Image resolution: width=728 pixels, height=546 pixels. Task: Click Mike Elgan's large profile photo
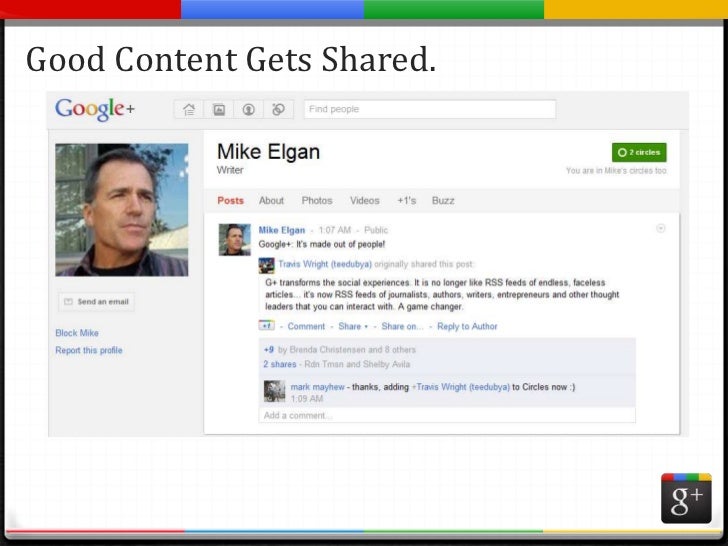[x=122, y=210]
